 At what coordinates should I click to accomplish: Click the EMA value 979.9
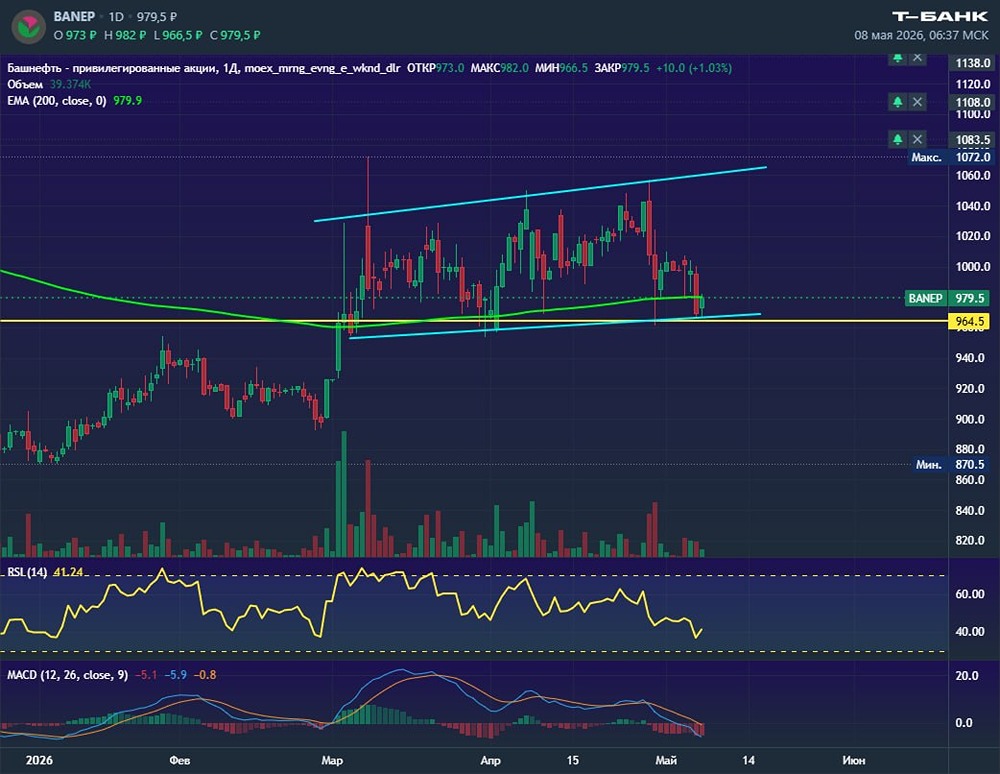tap(128, 101)
